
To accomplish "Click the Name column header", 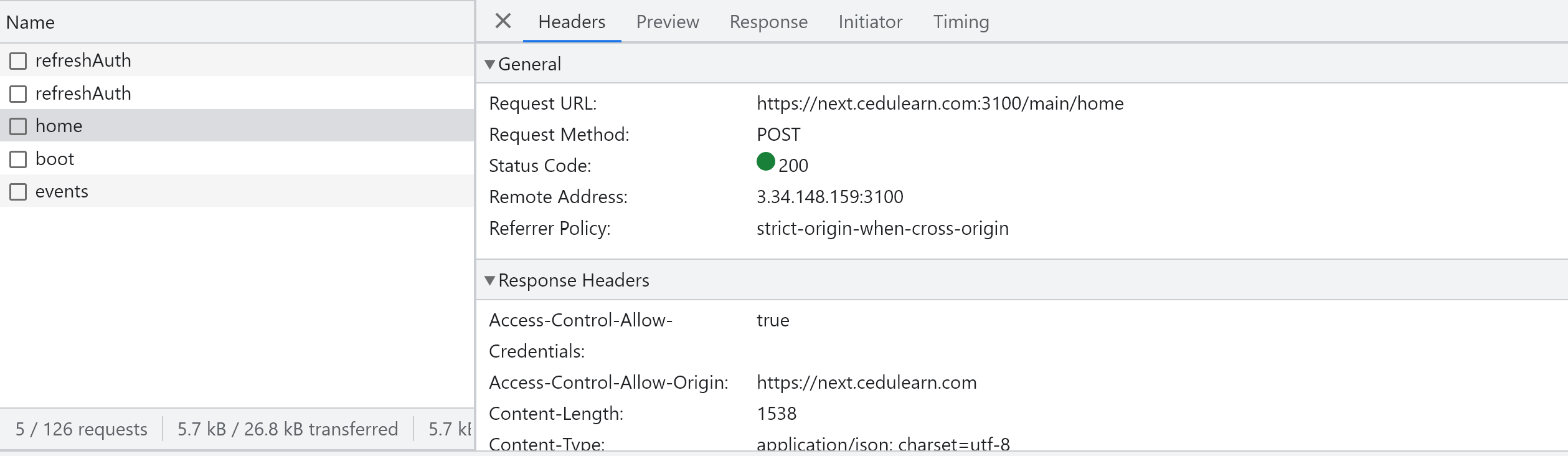I will 31,22.
